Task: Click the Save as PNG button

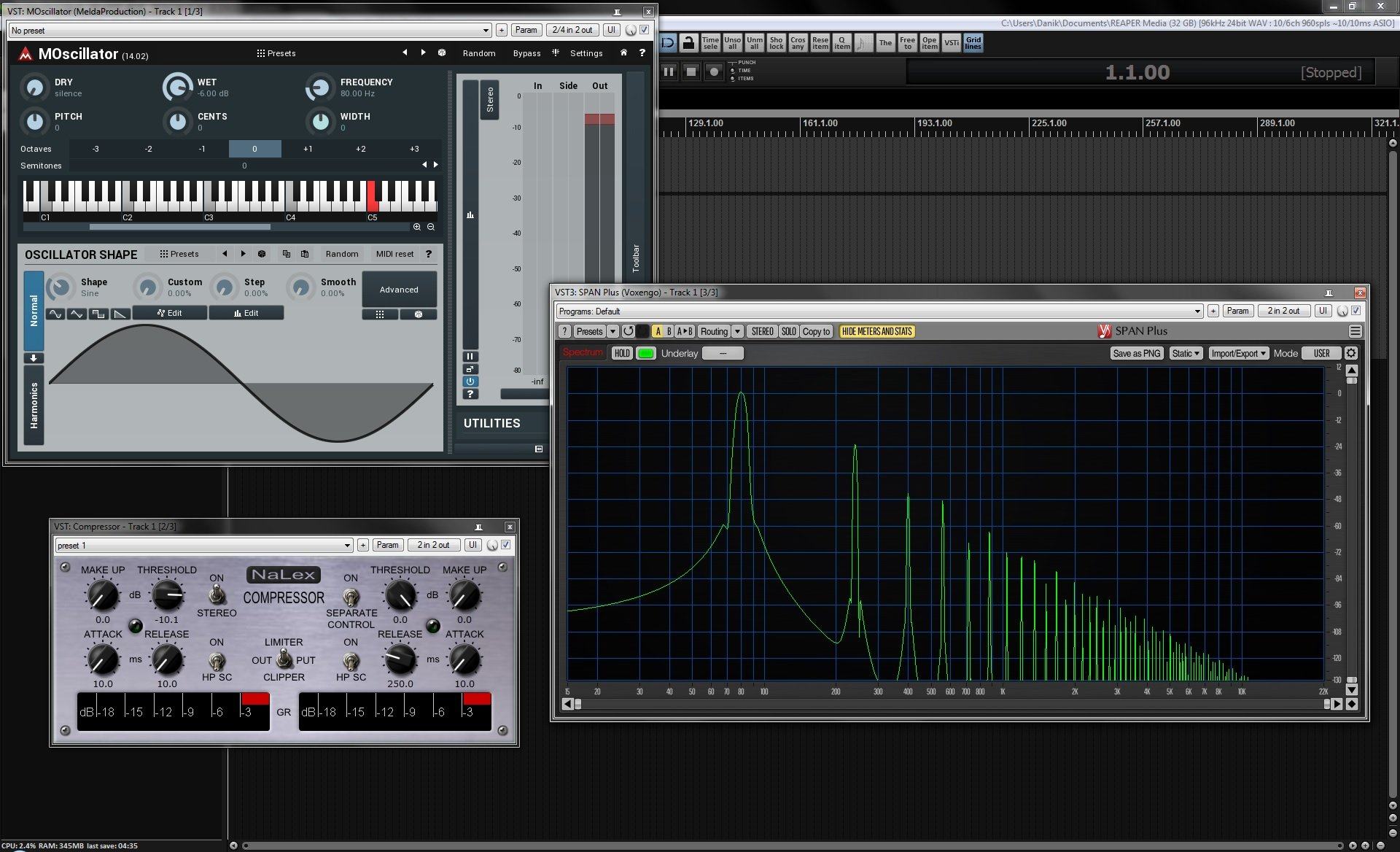Action: (1136, 353)
